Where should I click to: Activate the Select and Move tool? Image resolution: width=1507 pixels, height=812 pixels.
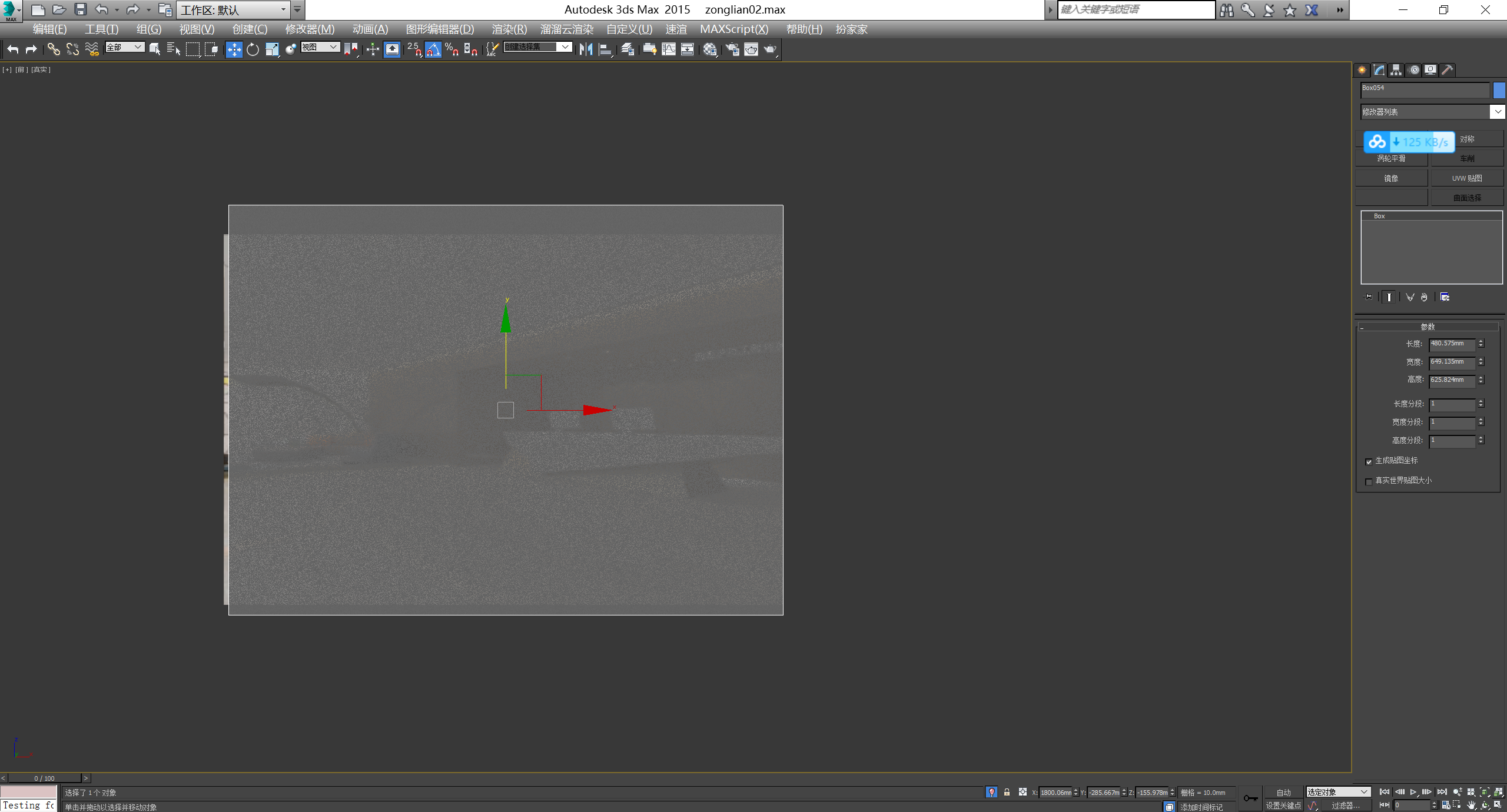coord(234,49)
